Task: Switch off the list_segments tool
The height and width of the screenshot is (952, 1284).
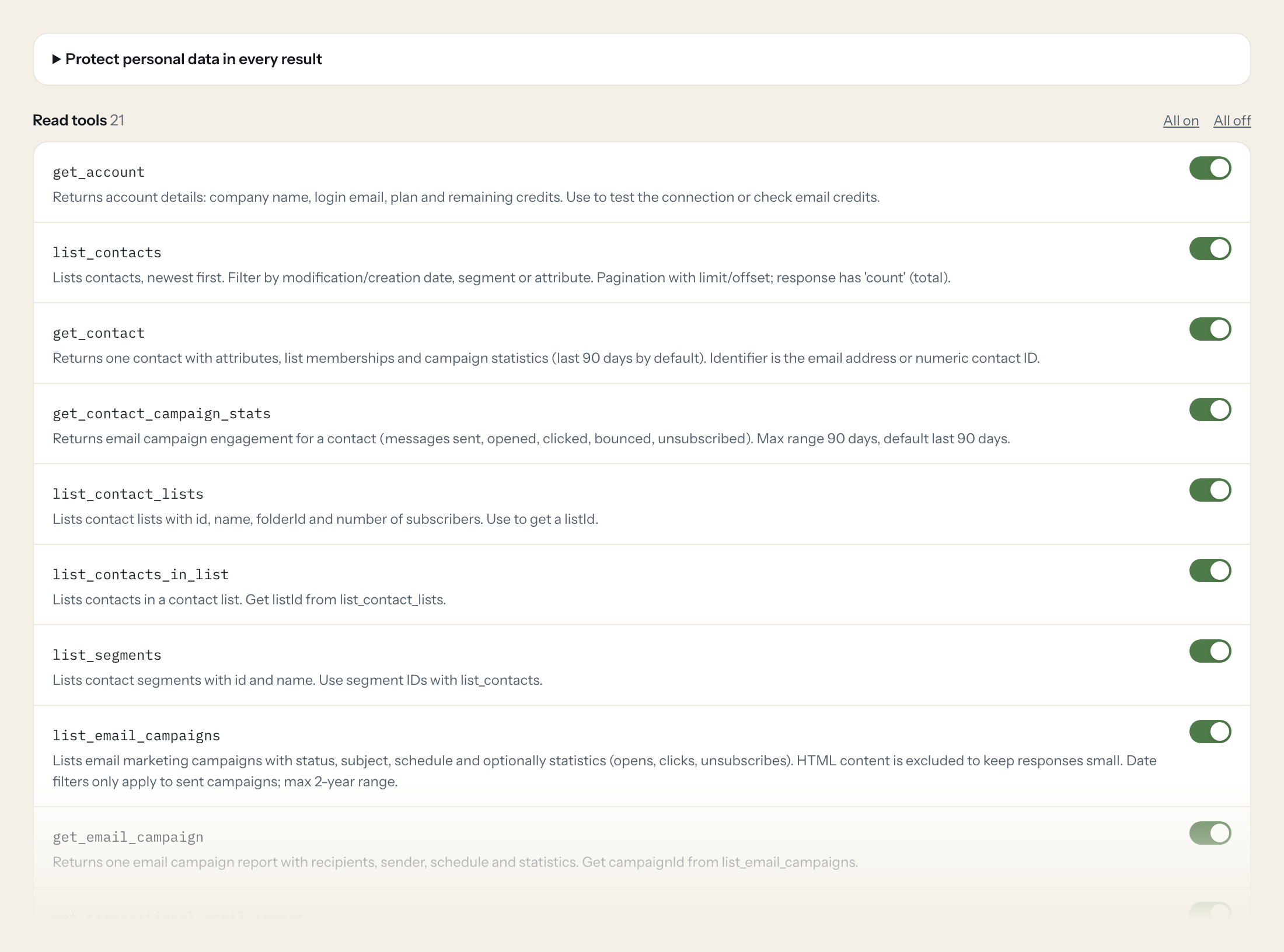Action: coord(1210,651)
